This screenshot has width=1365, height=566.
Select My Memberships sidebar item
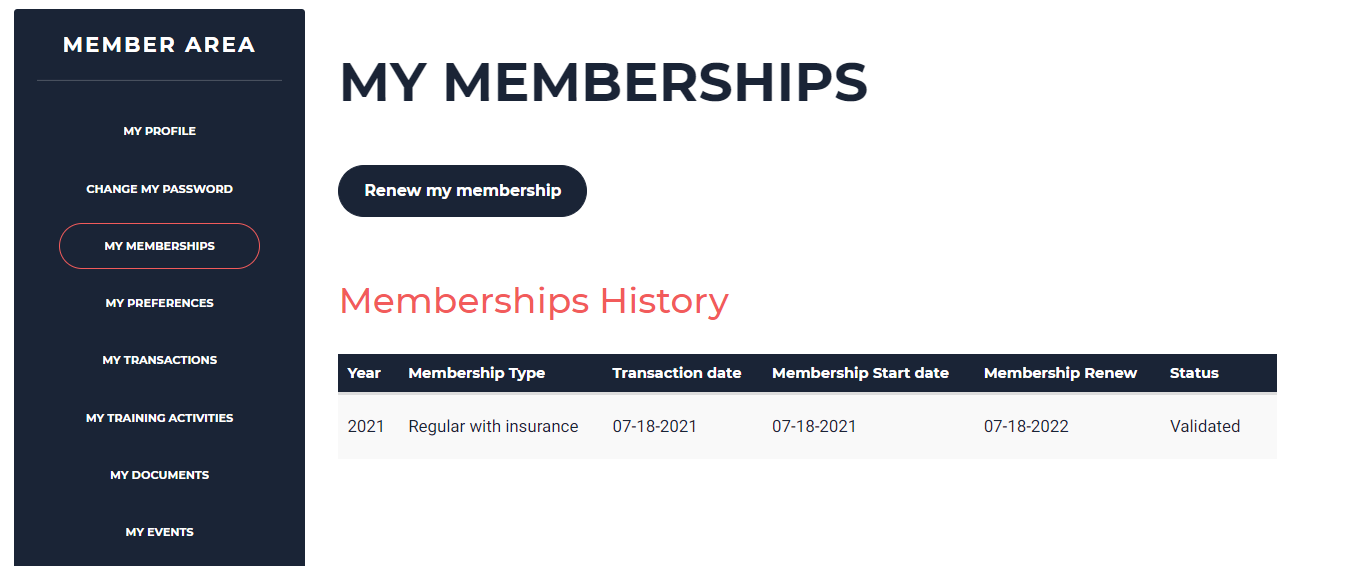[x=159, y=246]
